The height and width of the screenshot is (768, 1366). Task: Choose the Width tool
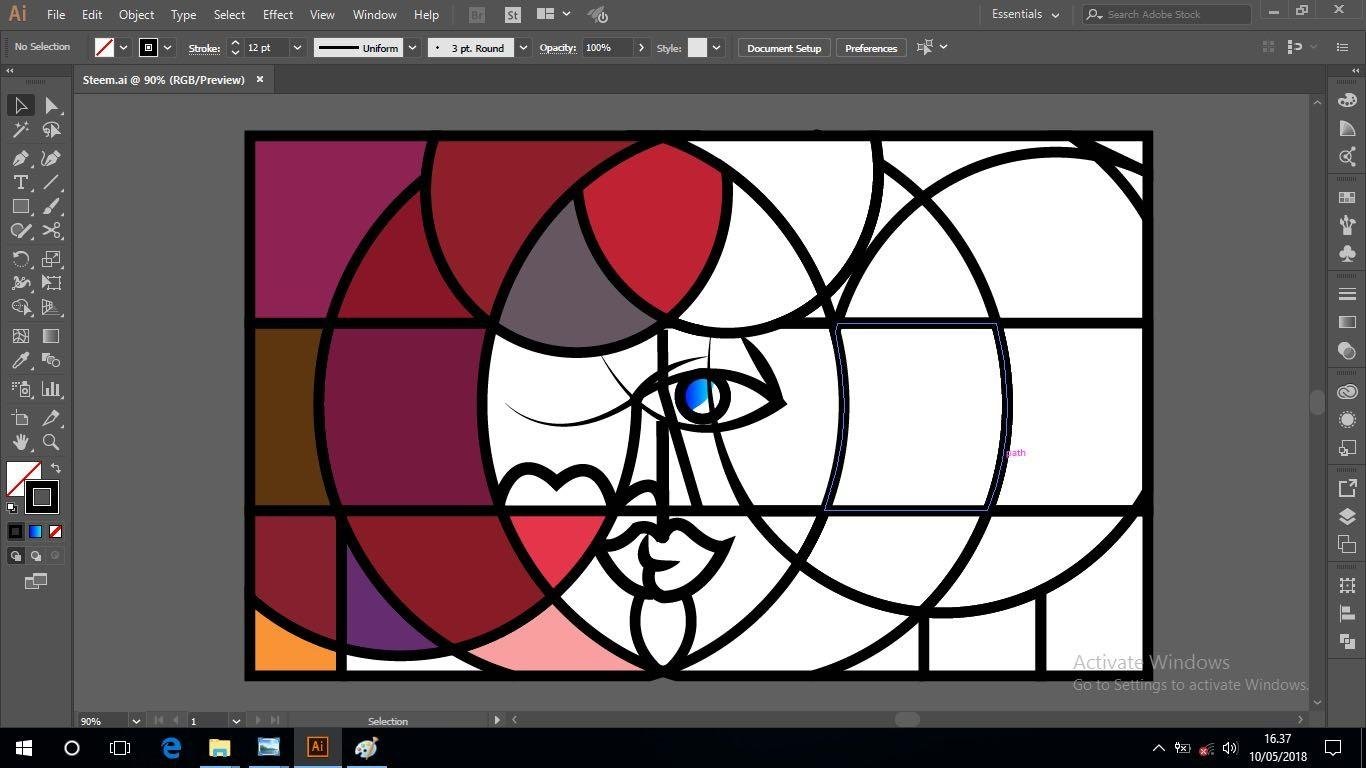tap(20, 283)
